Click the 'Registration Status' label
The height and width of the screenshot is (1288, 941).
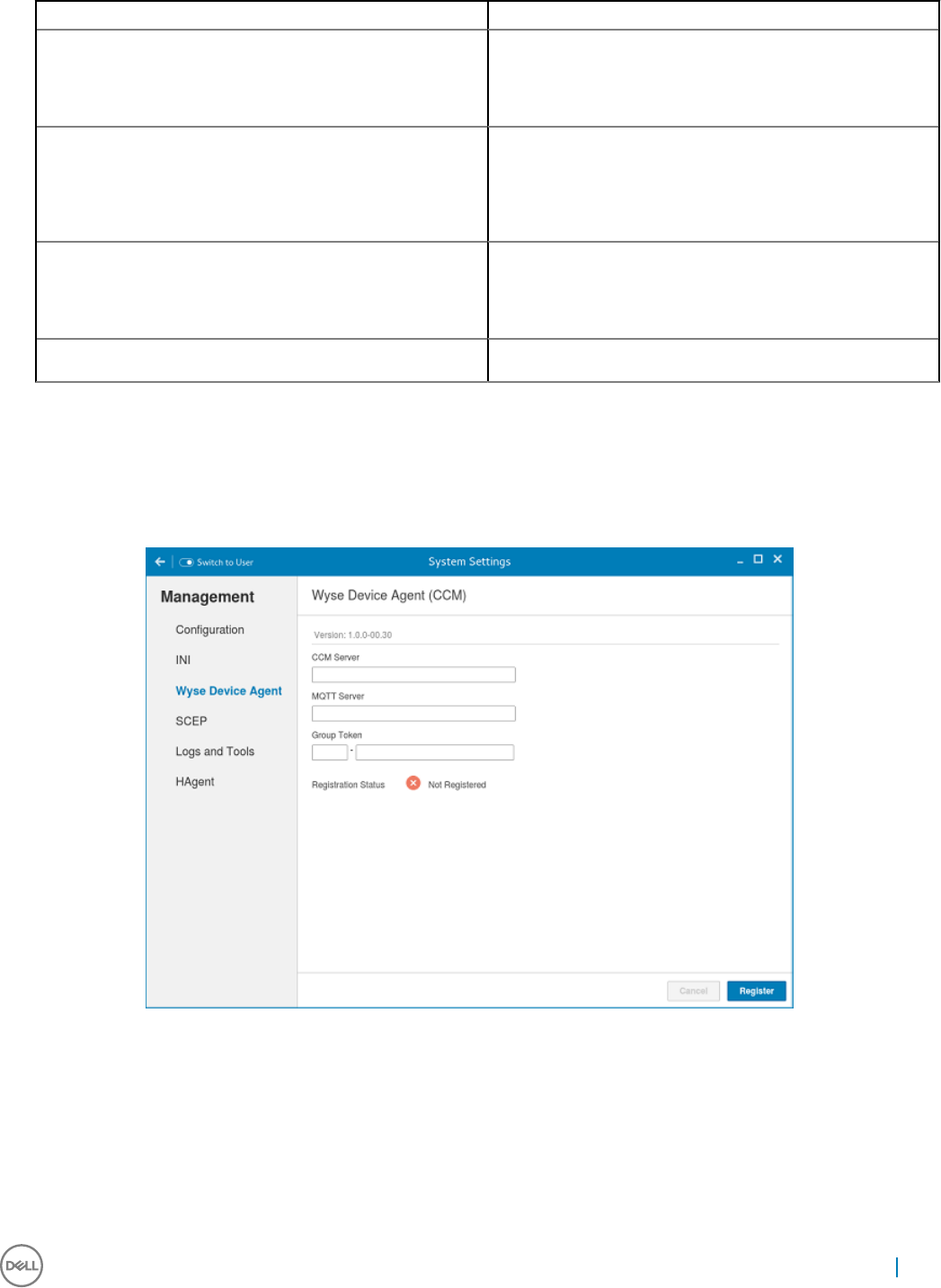pos(348,785)
